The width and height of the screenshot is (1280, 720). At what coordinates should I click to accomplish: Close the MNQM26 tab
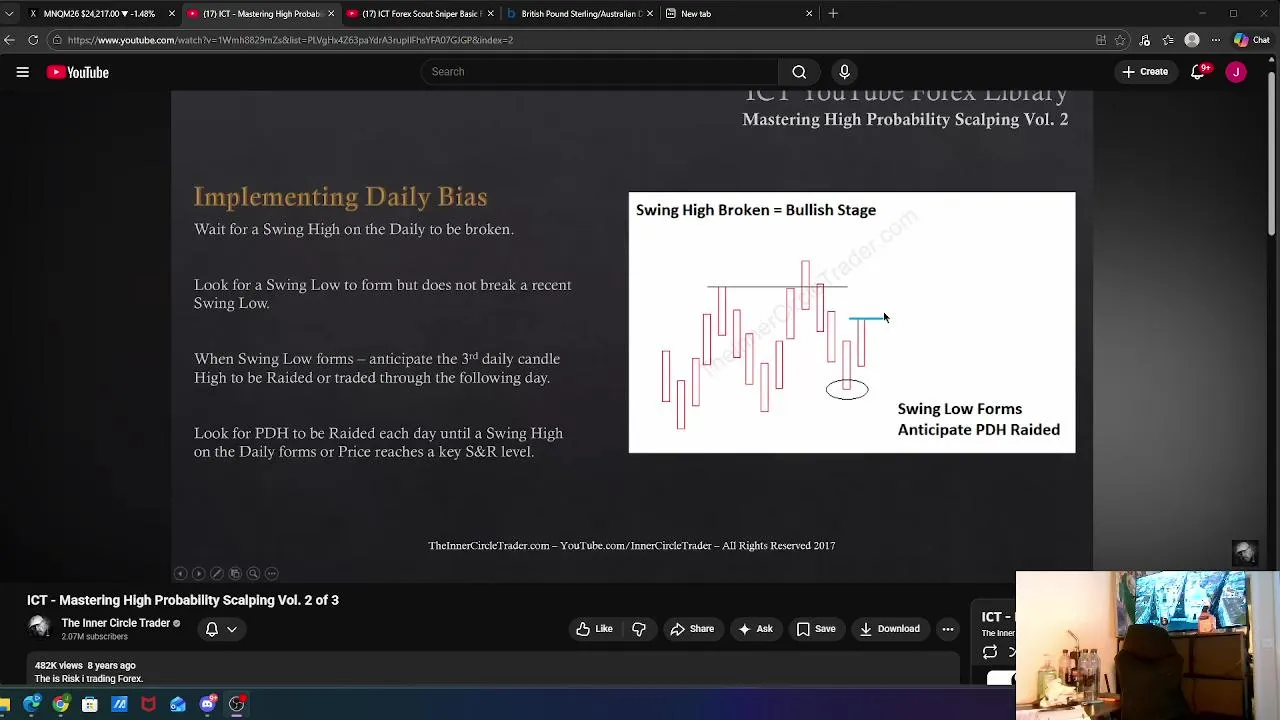(172, 14)
